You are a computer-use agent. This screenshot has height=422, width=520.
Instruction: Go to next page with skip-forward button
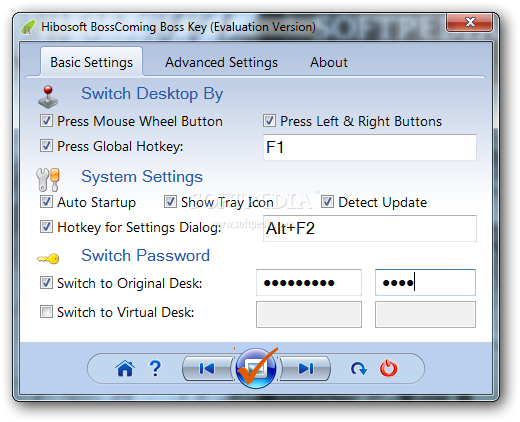(306, 368)
